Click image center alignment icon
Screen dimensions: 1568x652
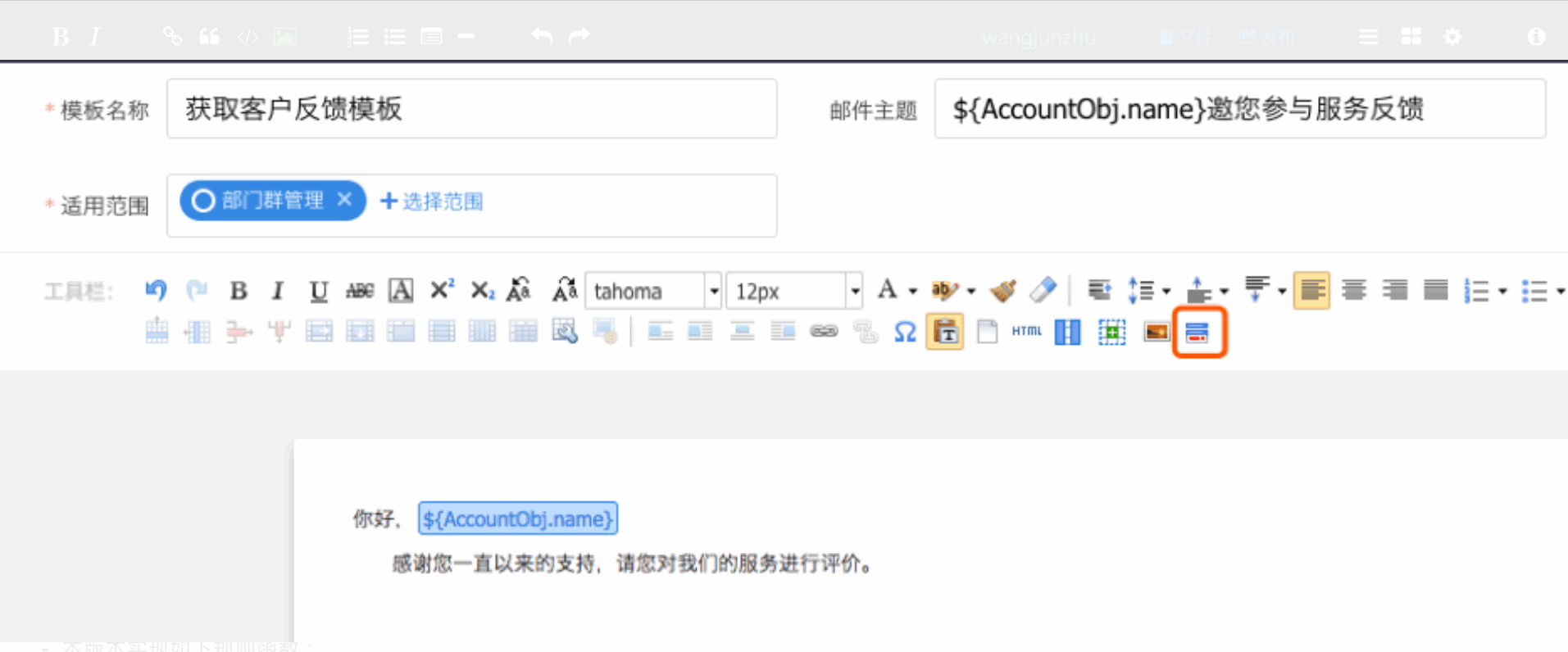coord(742,332)
